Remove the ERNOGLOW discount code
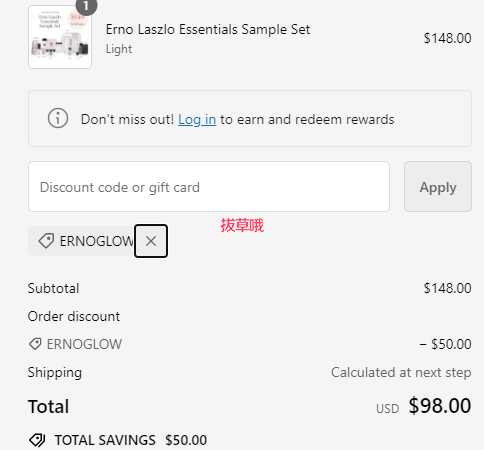Screen dimensions: 484x450 pos(151,241)
